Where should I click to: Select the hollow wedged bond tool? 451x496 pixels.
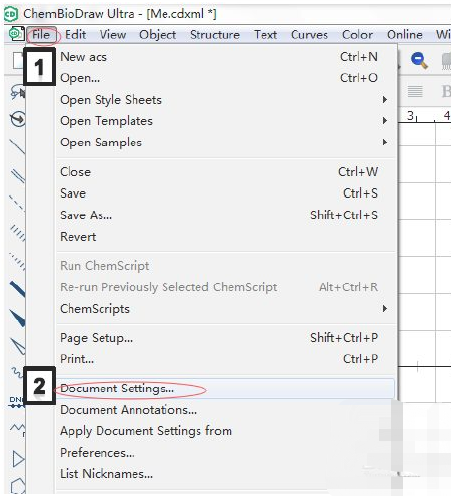point(18,347)
